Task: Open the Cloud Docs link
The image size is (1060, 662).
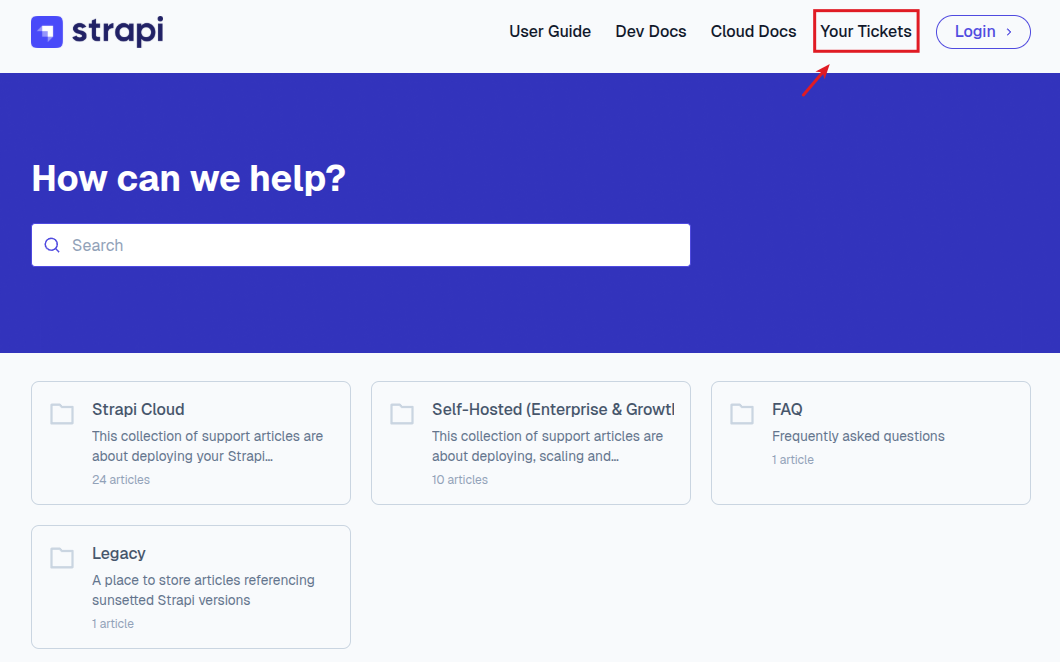Action: [753, 31]
